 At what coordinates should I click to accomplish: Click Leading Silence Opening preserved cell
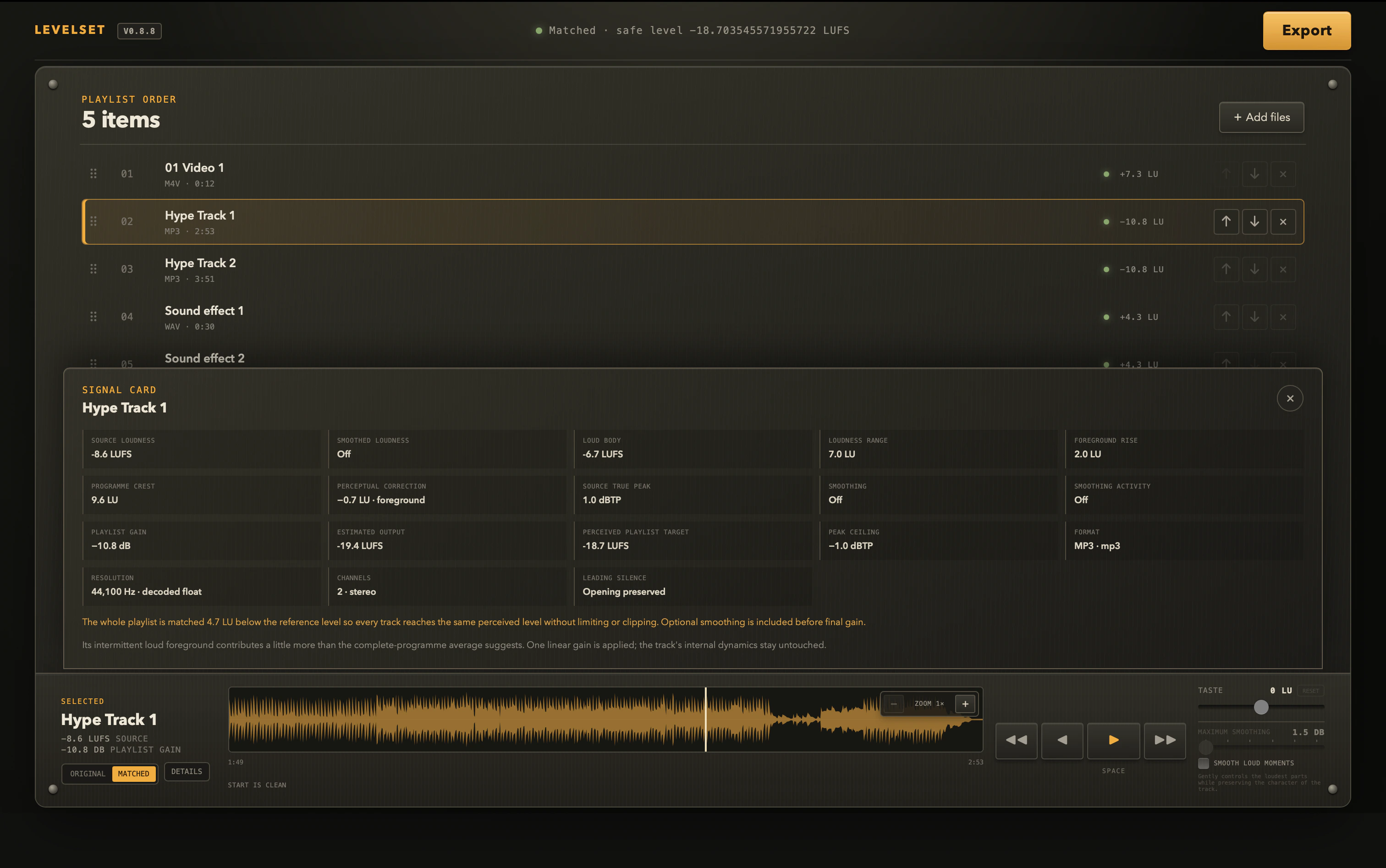[x=693, y=587]
